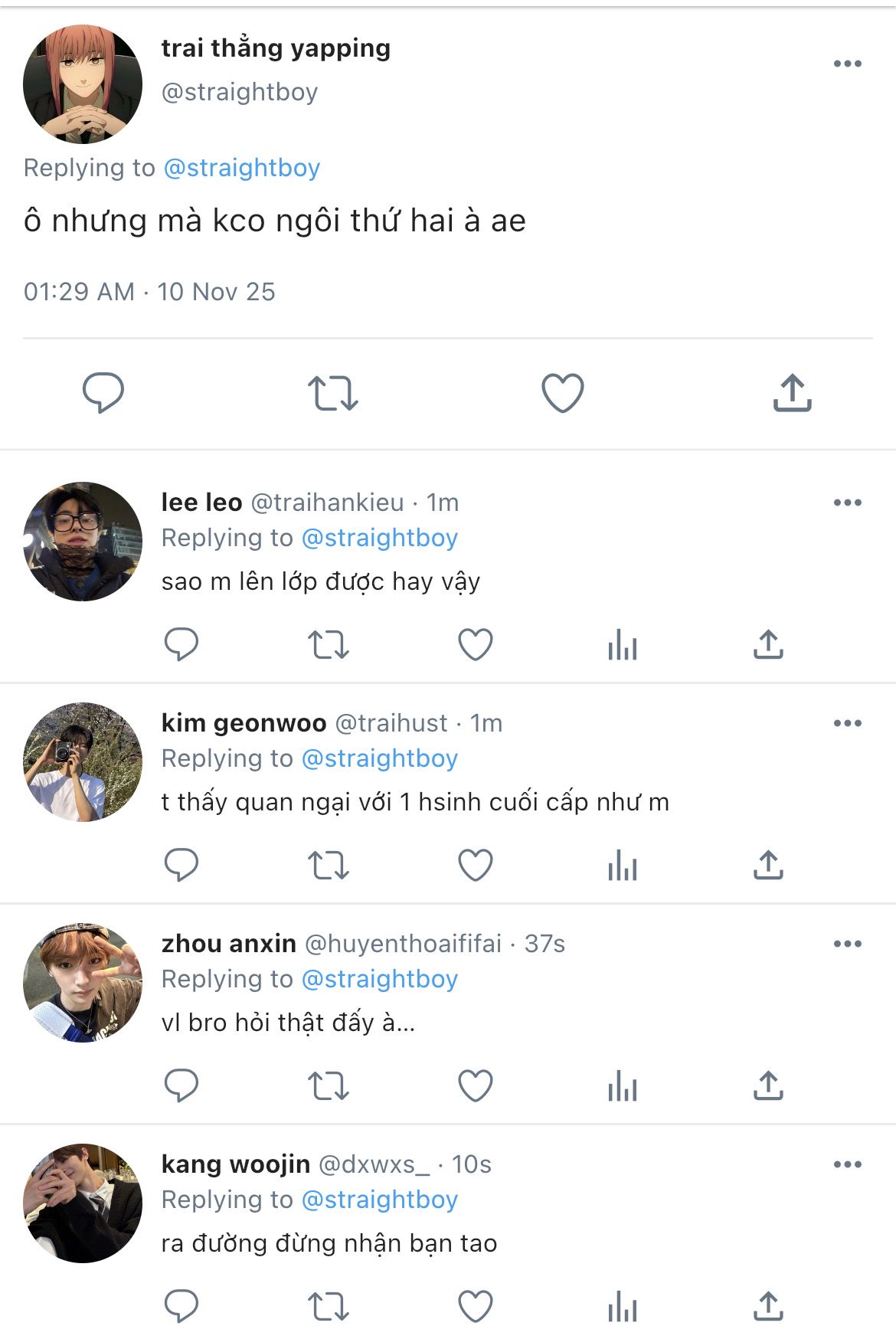
Task: View analytics for lee leo's reply
Action: pyautogui.click(x=622, y=645)
